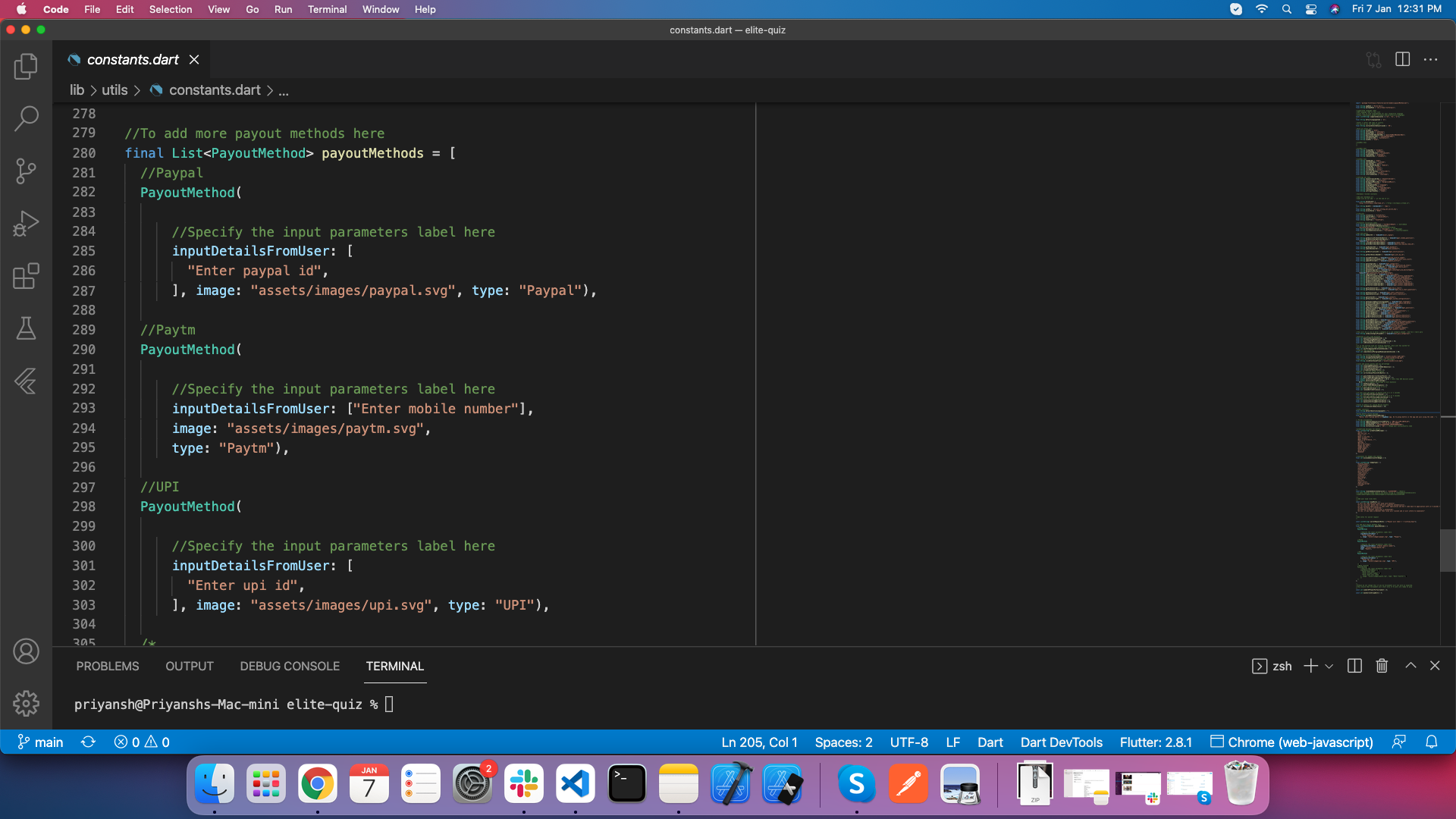
Task: Toggle split terminal in panel
Action: tap(1354, 666)
